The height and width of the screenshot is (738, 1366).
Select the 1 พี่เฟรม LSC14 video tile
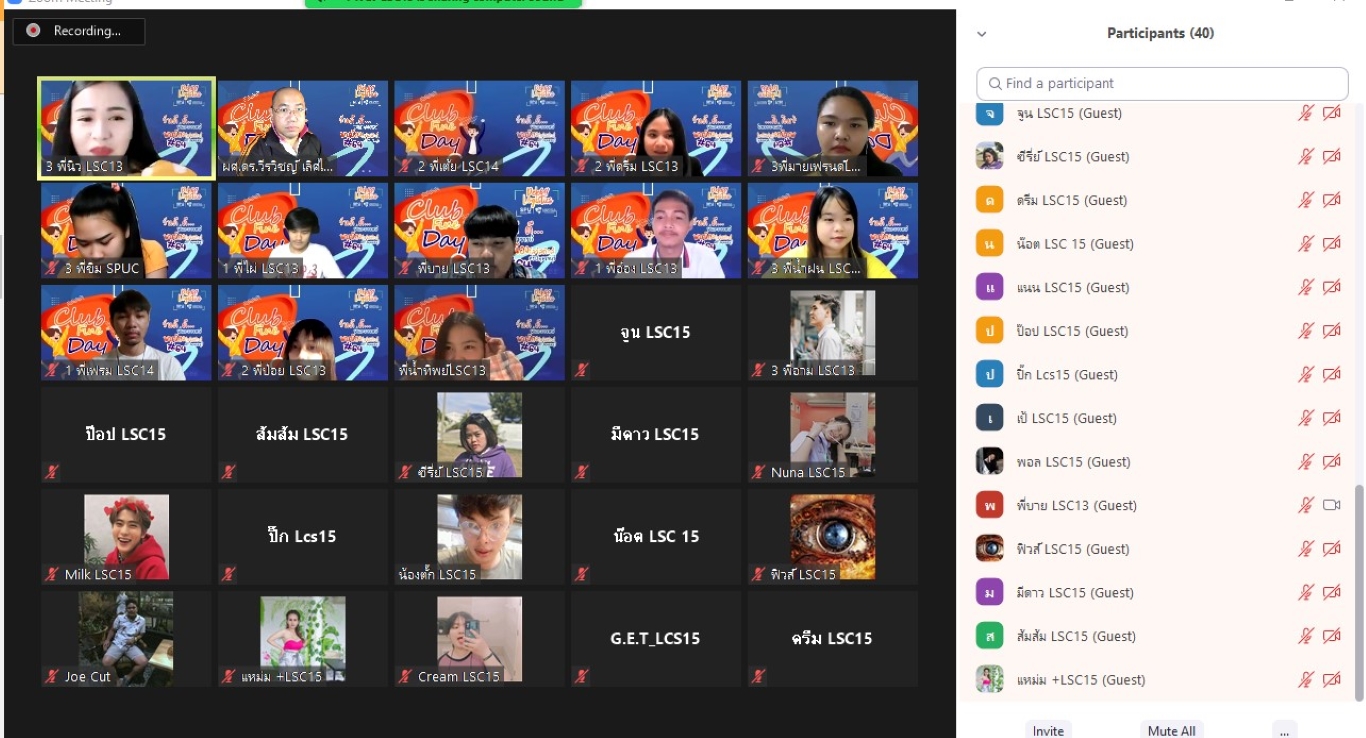(x=126, y=333)
